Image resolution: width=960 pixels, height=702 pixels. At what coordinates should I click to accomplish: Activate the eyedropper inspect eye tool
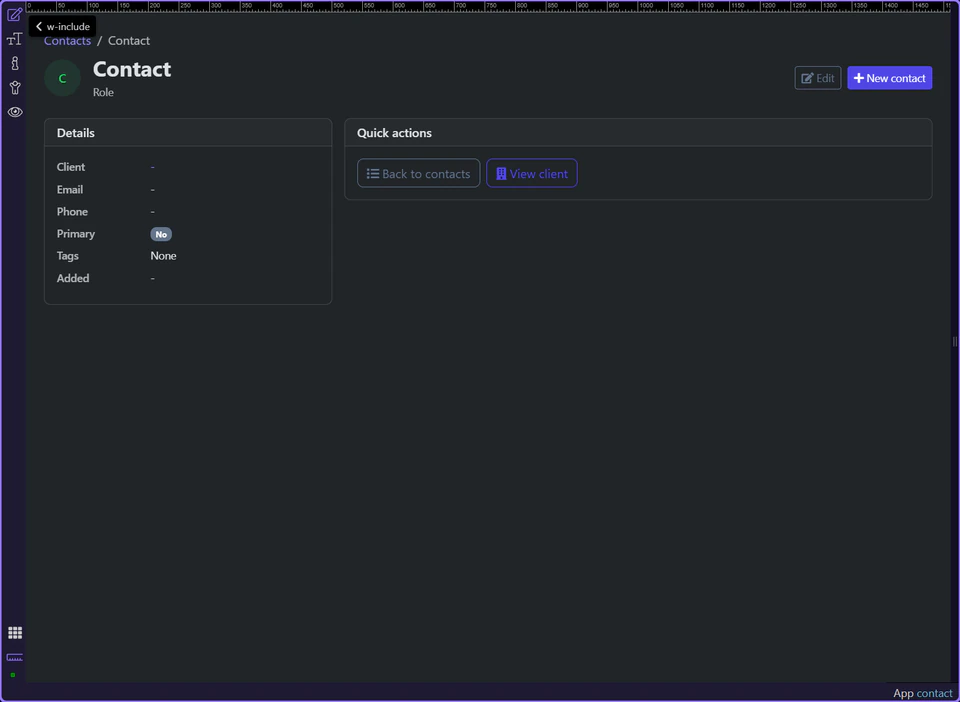[x=14, y=112]
